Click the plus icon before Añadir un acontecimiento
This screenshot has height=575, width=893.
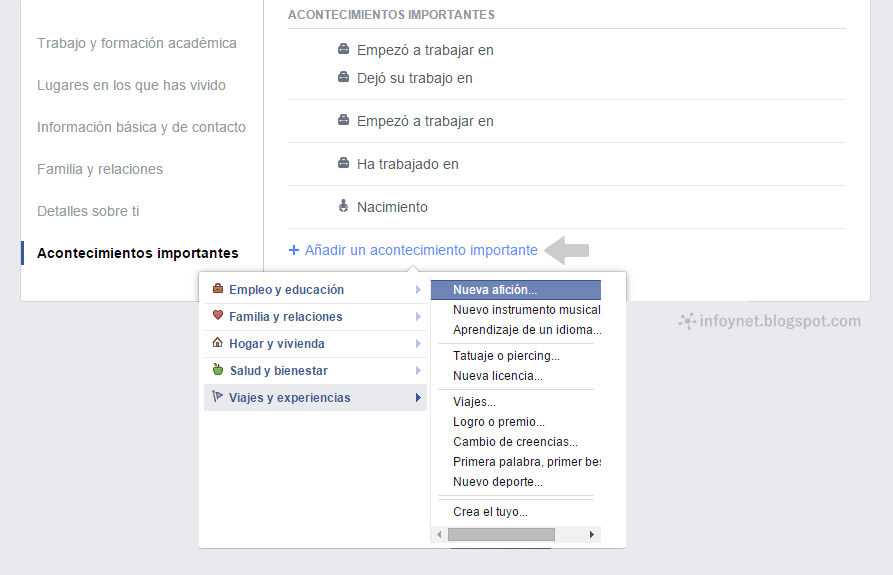(294, 250)
